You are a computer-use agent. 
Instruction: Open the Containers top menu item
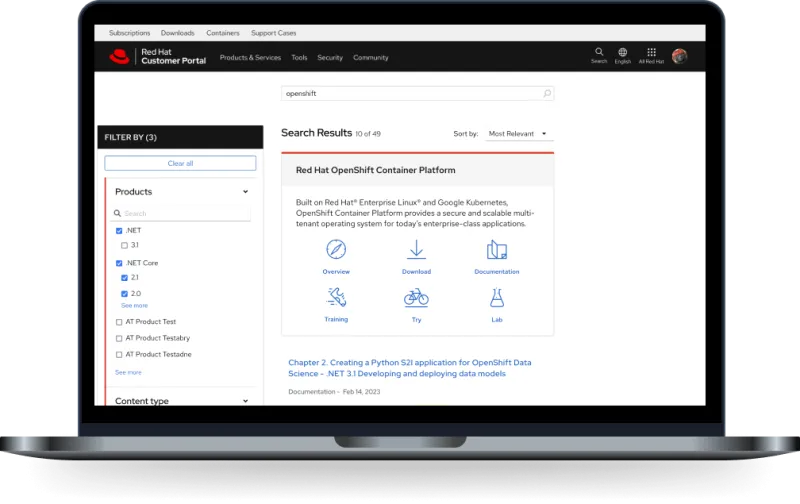(222, 33)
